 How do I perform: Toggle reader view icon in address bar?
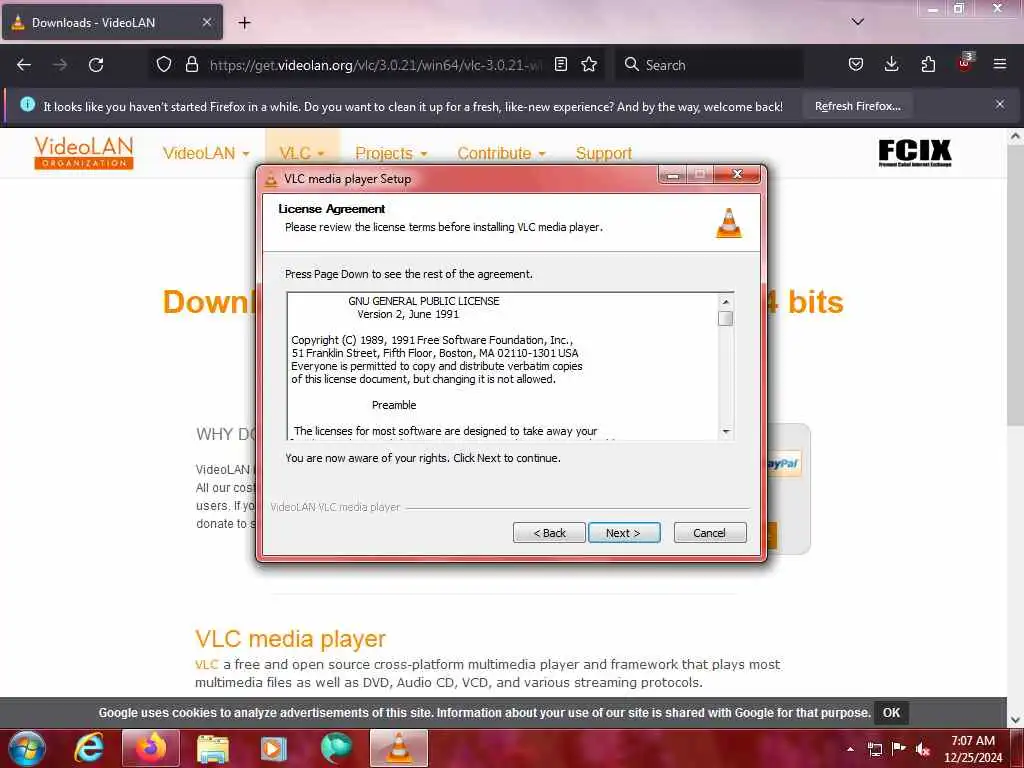(x=560, y=64)
